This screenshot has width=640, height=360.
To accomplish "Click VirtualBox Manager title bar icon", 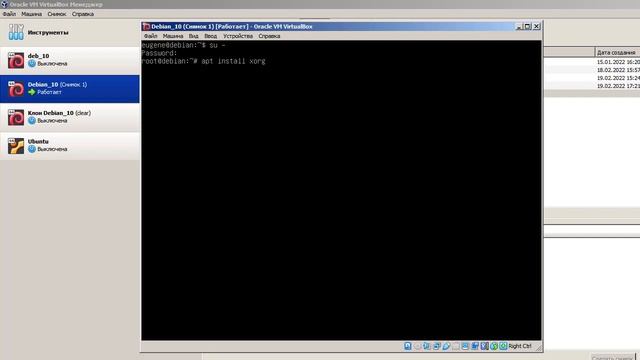I will pyautogui.click(x=4, y=4).
